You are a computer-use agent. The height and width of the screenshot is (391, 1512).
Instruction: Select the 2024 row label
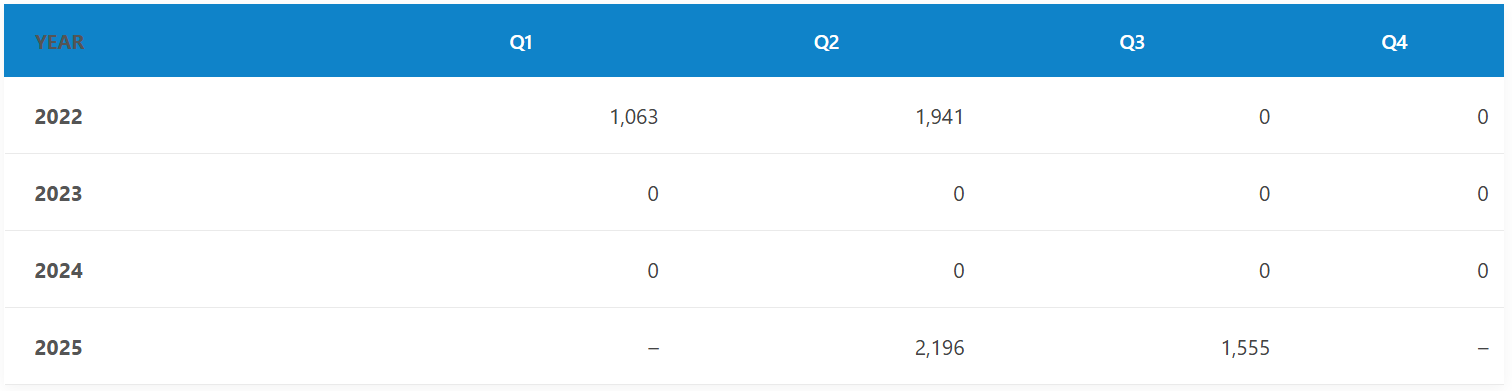[x=59, y=271]
